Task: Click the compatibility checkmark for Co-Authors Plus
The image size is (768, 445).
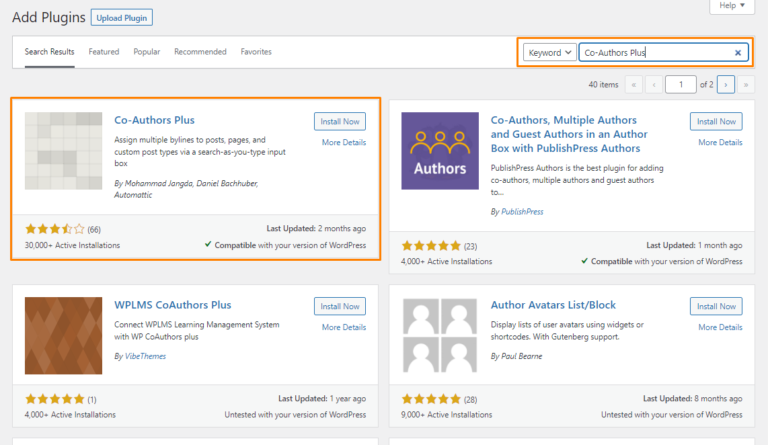Action: click(x=208, y=244)
